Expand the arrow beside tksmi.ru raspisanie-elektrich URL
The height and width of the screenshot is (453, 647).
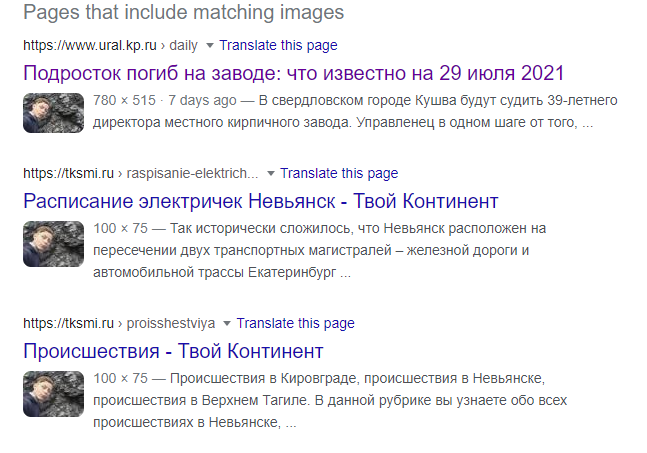pos(270,174)
